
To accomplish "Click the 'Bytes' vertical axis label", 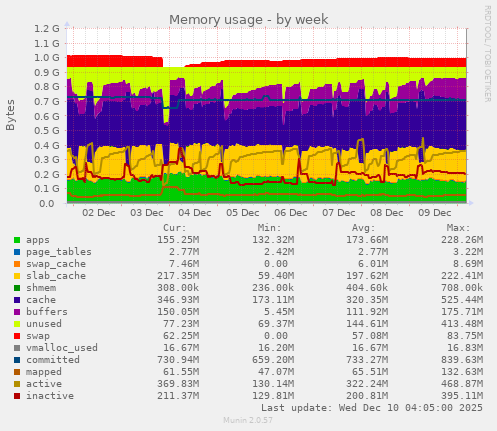I will point(10,115).
